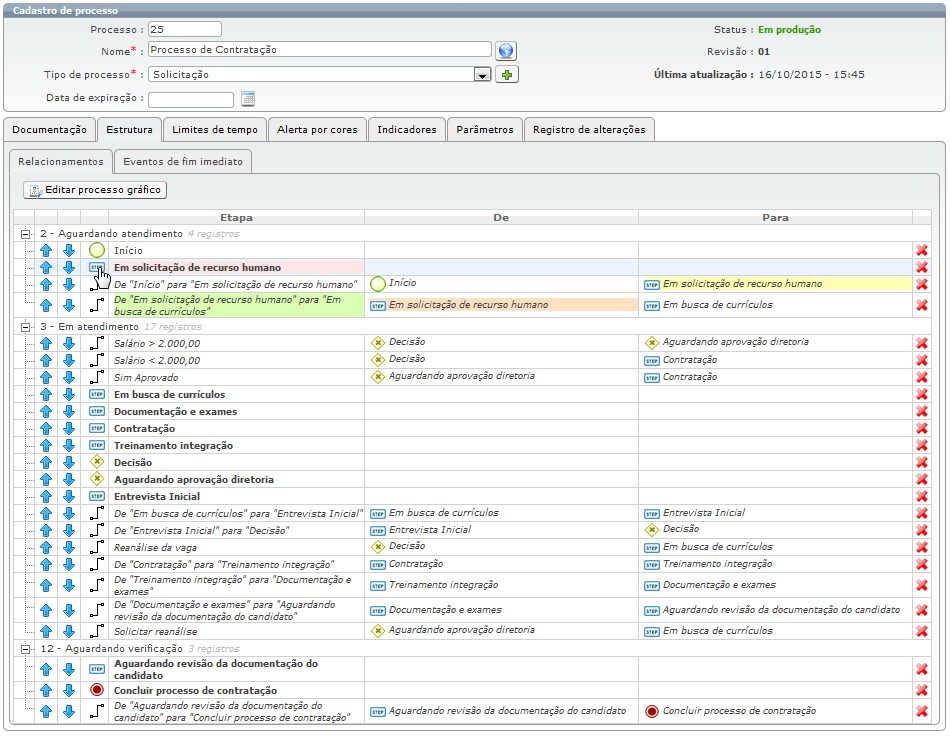The width and height of the screenshot is (950, 737).
Task: Open the calendar icon for Data de expiração
Action: [248, 98]
